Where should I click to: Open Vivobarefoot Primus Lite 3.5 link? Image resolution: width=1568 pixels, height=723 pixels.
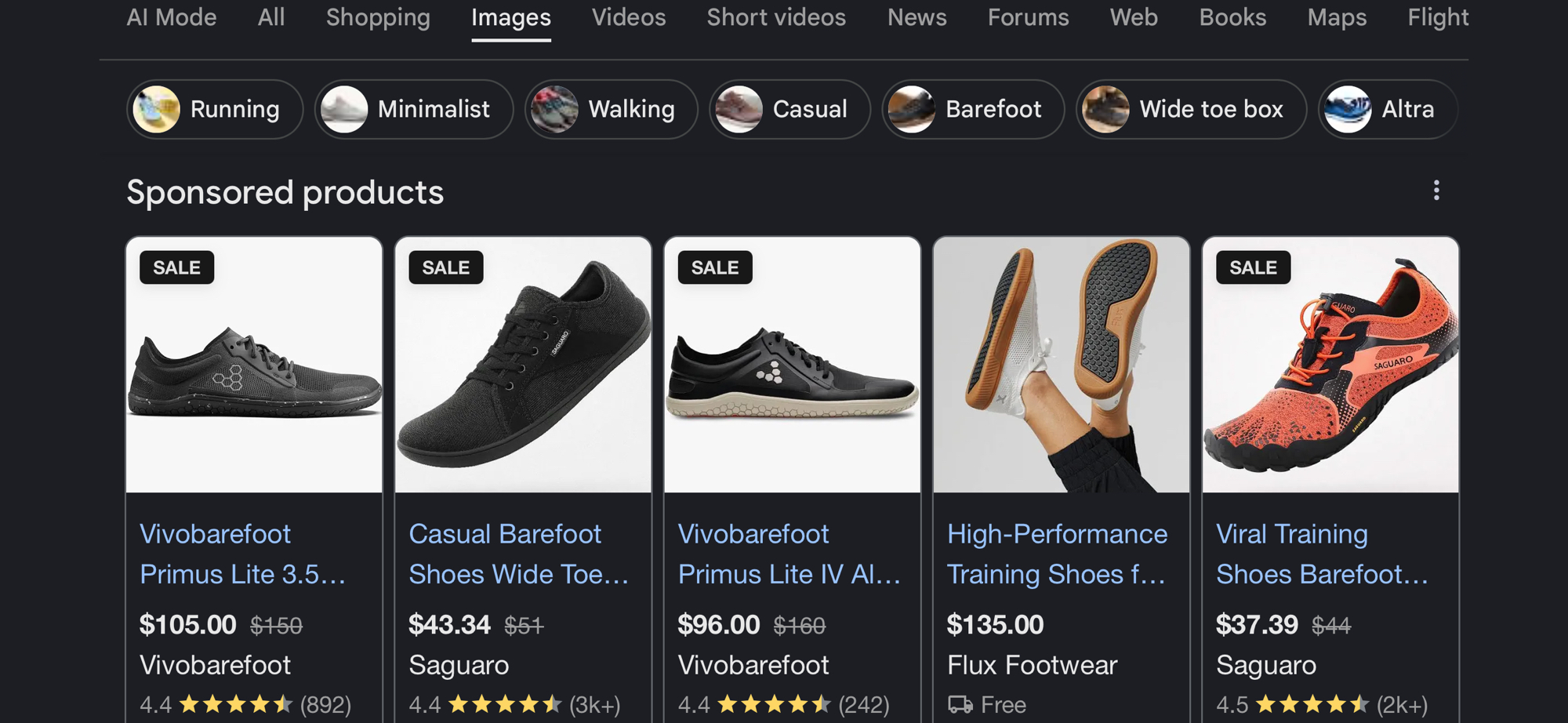tap(242, 554)
